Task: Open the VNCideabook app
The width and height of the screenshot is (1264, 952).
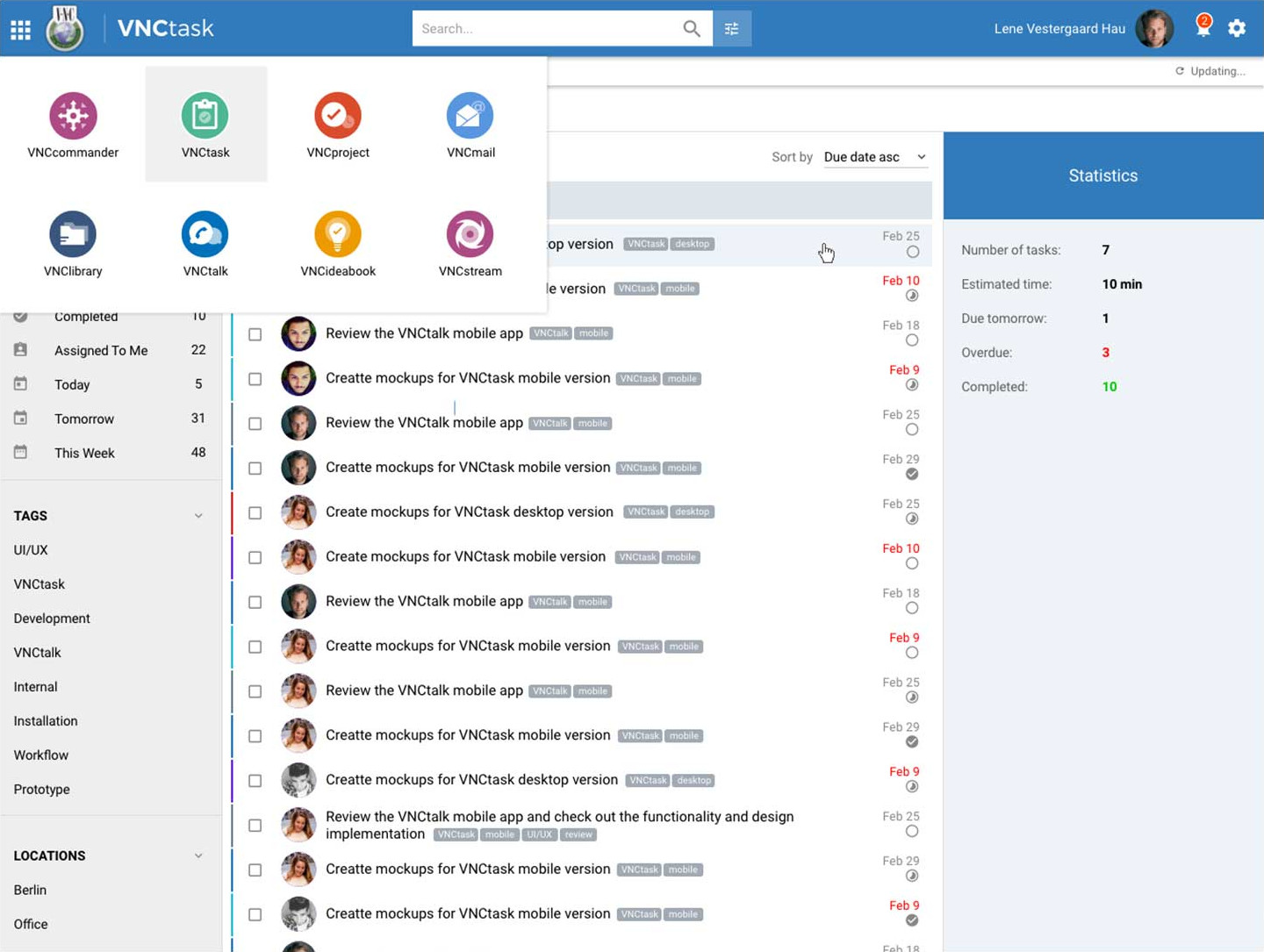Action: pyautogui.click(x=338, y=235)
